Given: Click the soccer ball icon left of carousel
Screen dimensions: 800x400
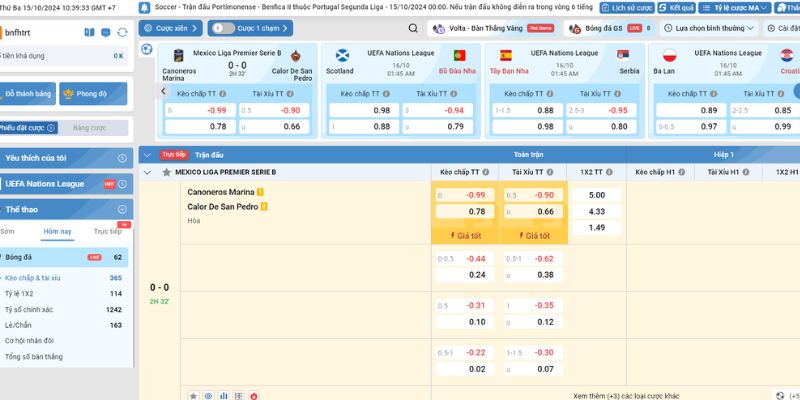Looking at the screenshot, I should [x=147, y=49].
